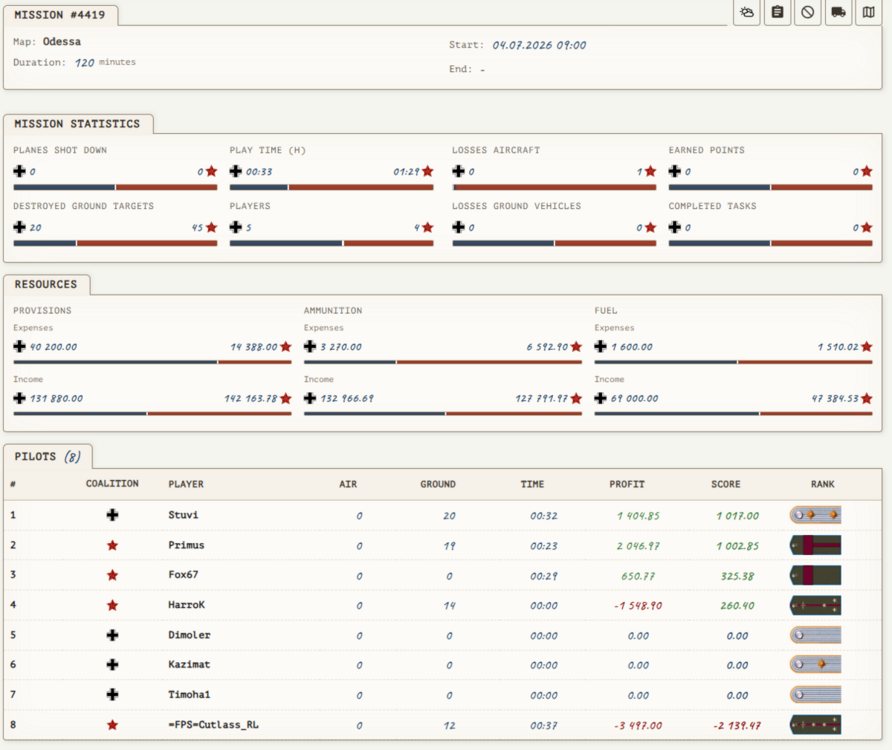Open the supply truck icon

click(838, 12)
